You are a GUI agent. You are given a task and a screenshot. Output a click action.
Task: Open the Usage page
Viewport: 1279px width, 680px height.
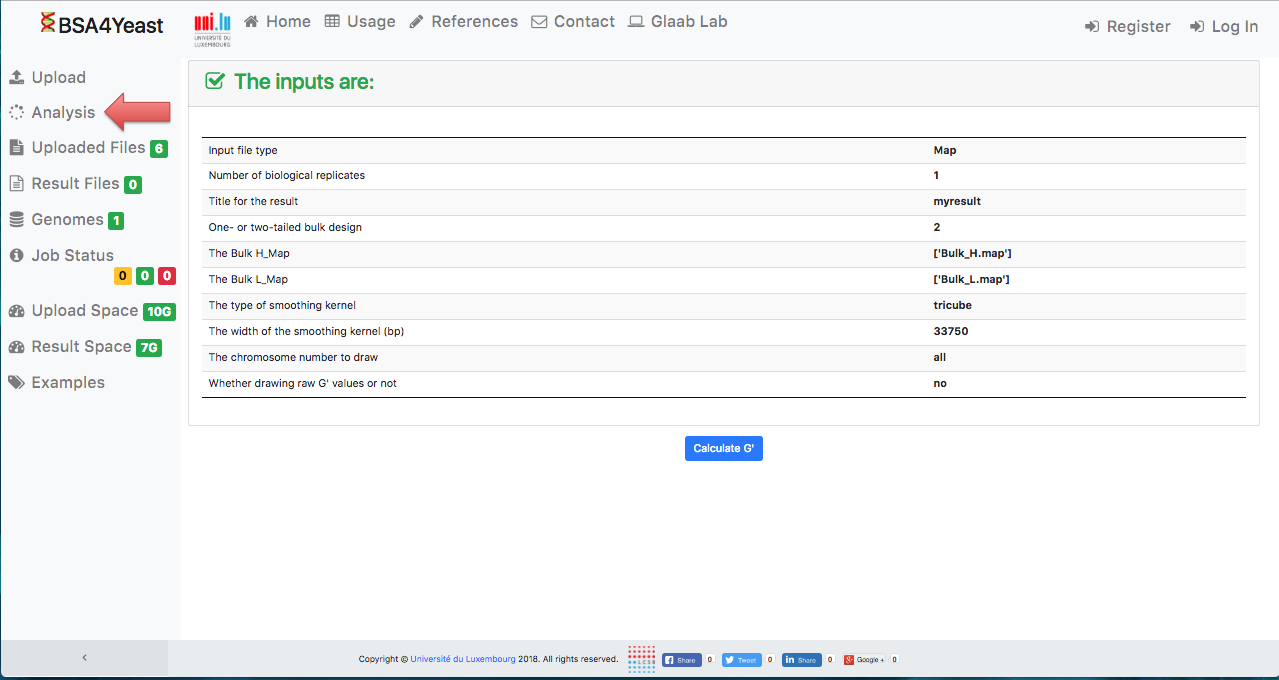(360, 22)
